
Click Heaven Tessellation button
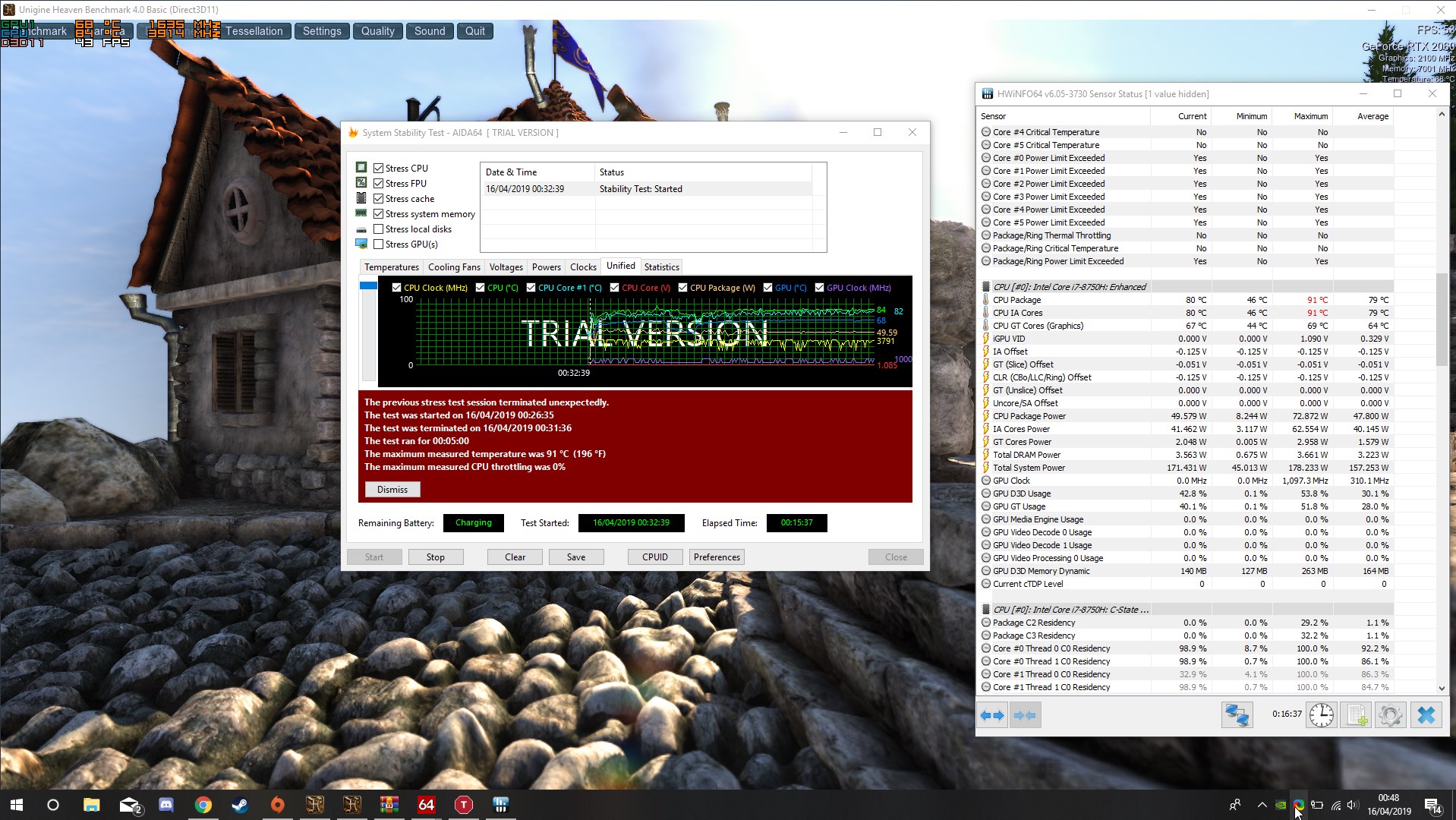point(254,31)
